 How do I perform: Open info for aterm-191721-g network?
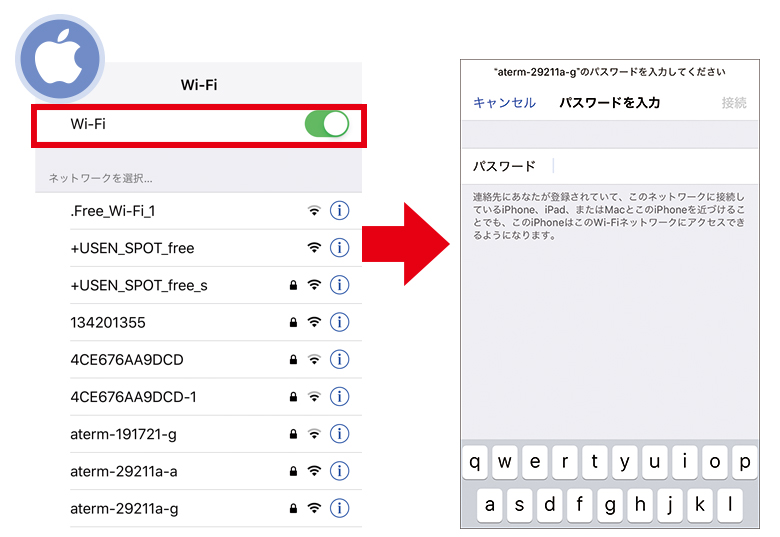click(339, 434)
